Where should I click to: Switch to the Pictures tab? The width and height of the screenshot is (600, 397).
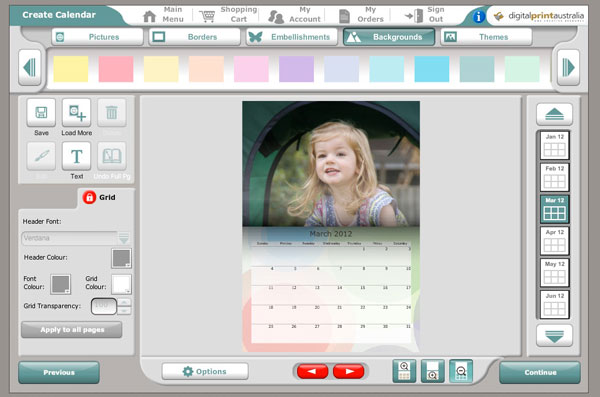97,37
